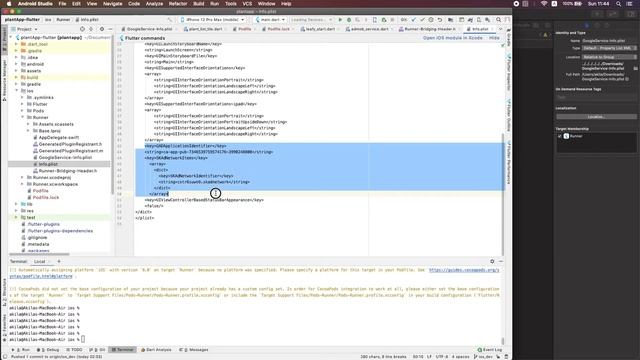Open the Favorites side tool window
The height and width of the screenshot is (360, 640).
[x=4, y=328]
